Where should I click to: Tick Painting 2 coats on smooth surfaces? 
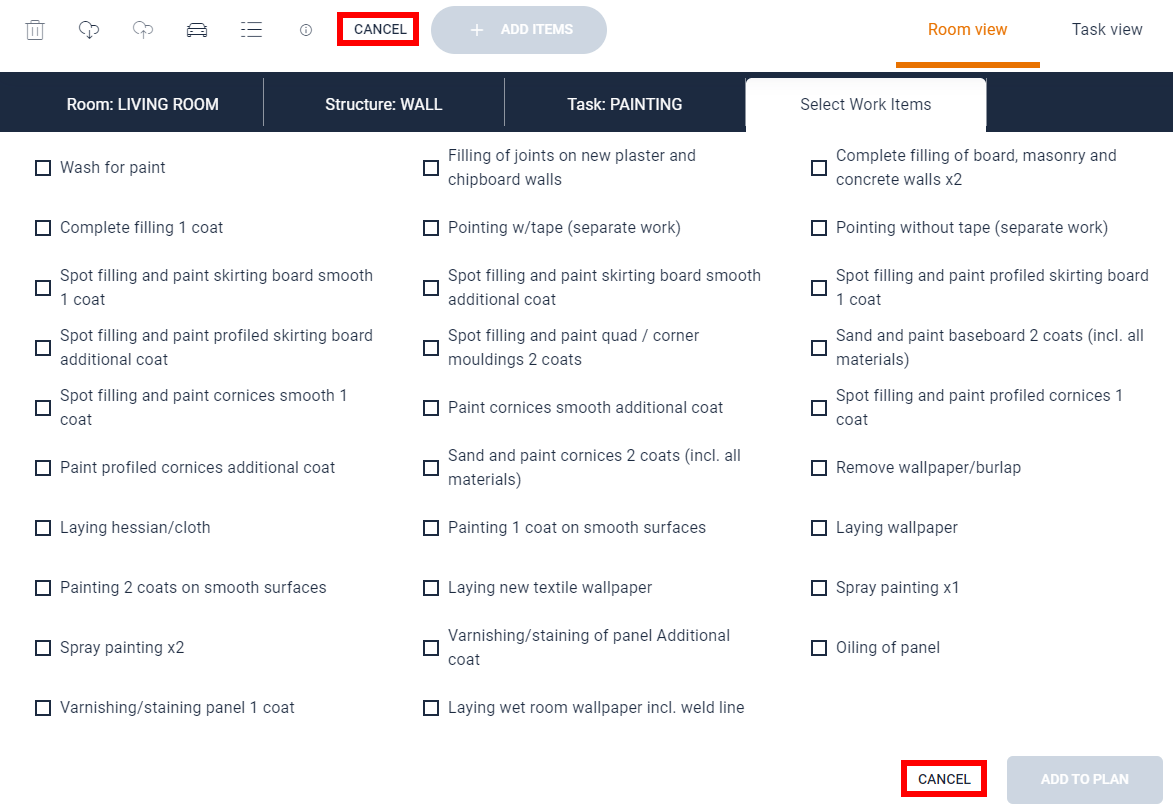43,588
